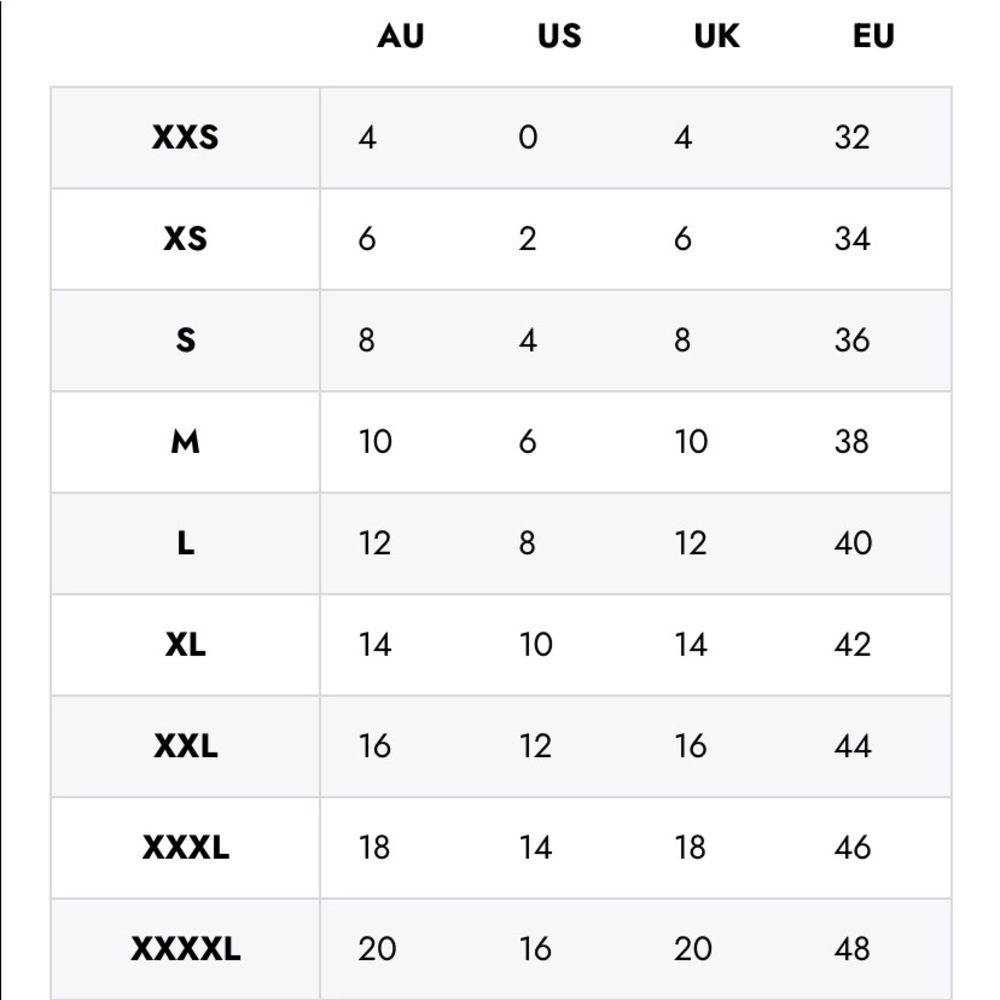Select the XXL size row label
The width and height of the screenshot is (1000, 1000).
[x=185, y=746]
